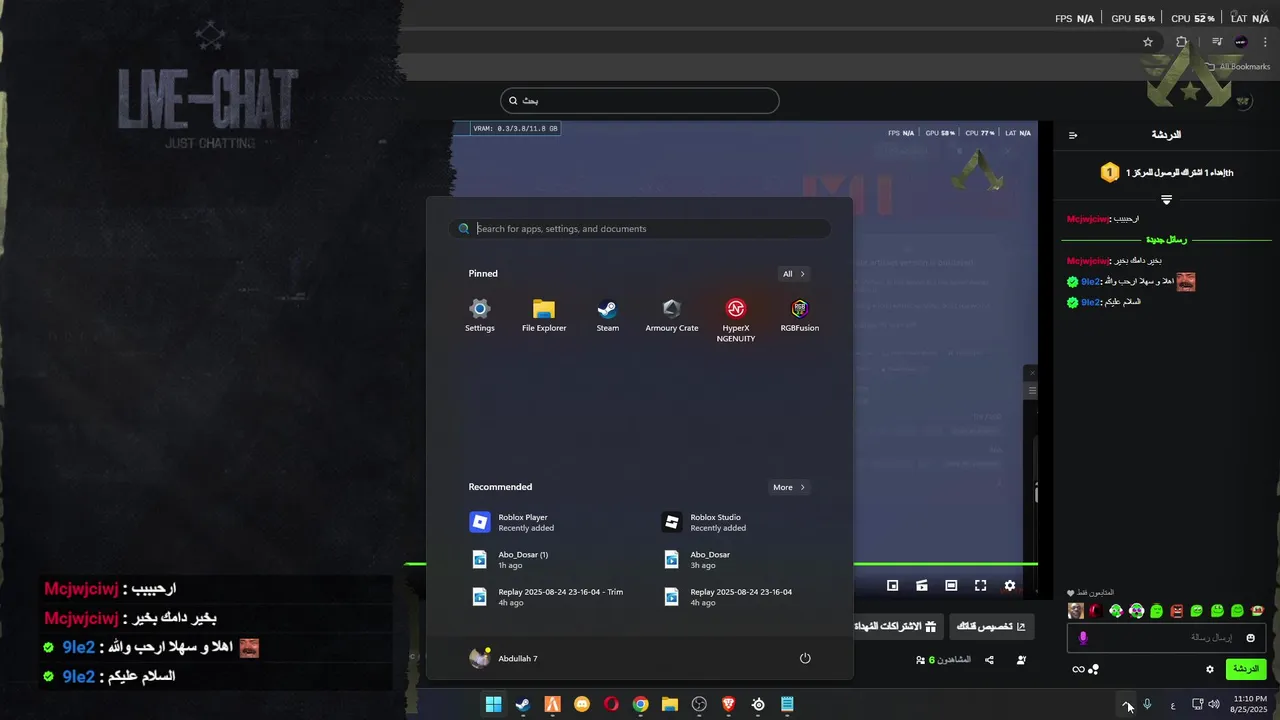Click the video player progress bar
Viewport: 1280px width, 720px height.
pyautogui.click(x=720, y=565)
